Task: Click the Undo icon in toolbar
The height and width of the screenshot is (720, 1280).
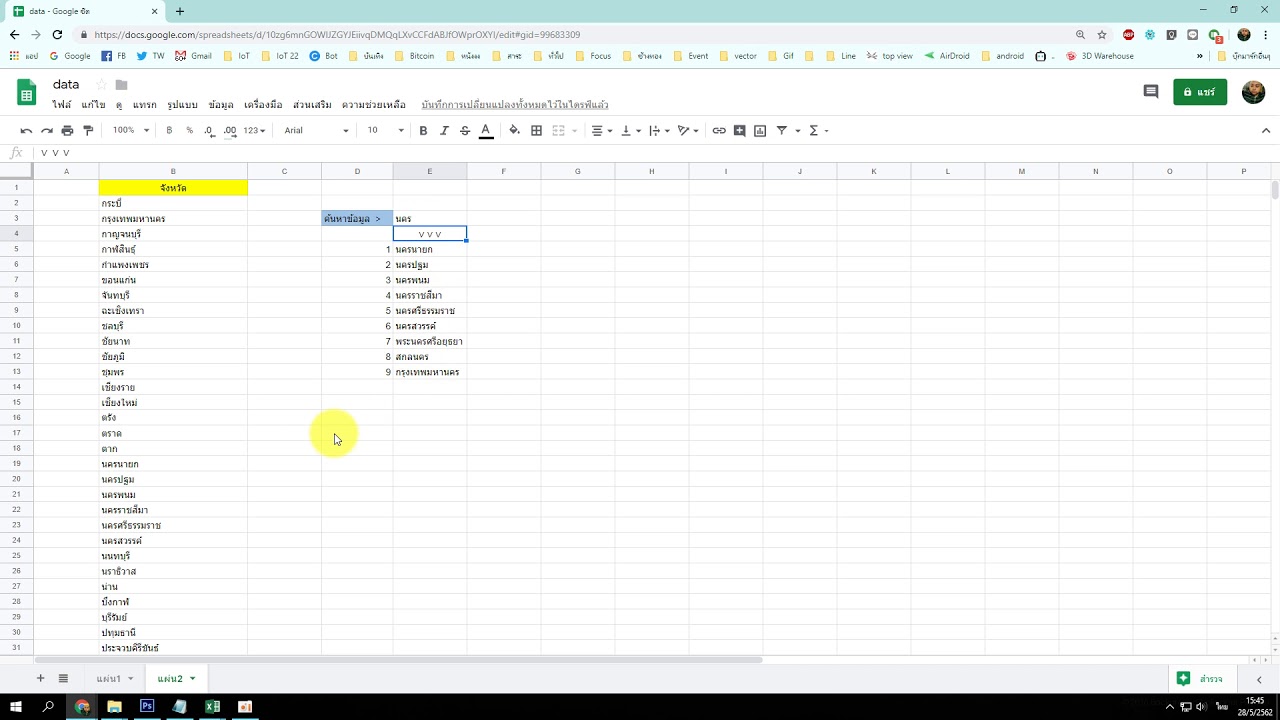Action: click(x=26, y=130)
